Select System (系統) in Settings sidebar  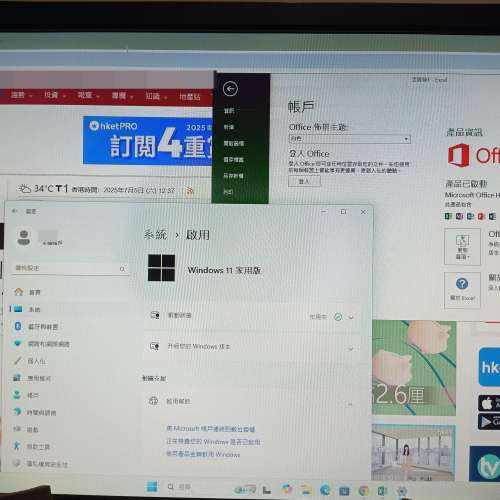[27, 309]
